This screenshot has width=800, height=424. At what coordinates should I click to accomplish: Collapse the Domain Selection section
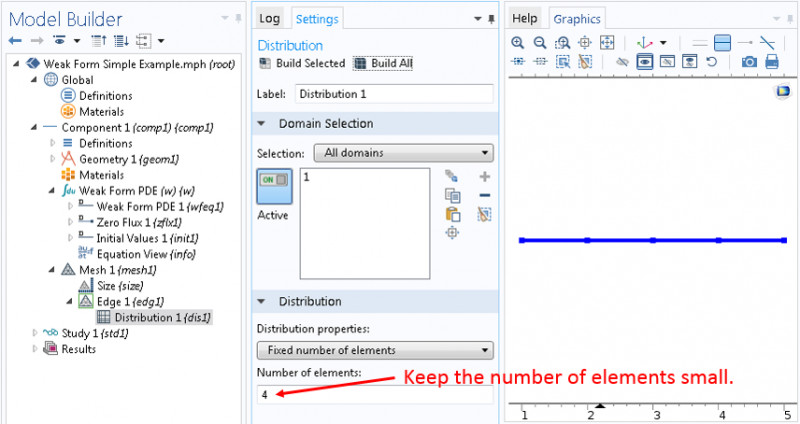[261, 123]
